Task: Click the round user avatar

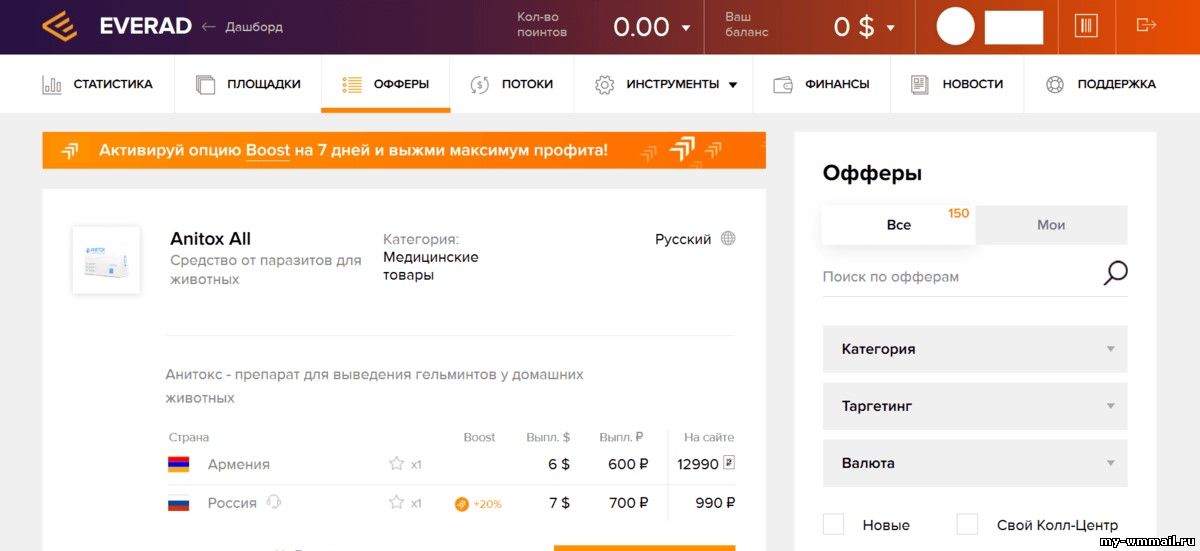Action: (955, 26)
